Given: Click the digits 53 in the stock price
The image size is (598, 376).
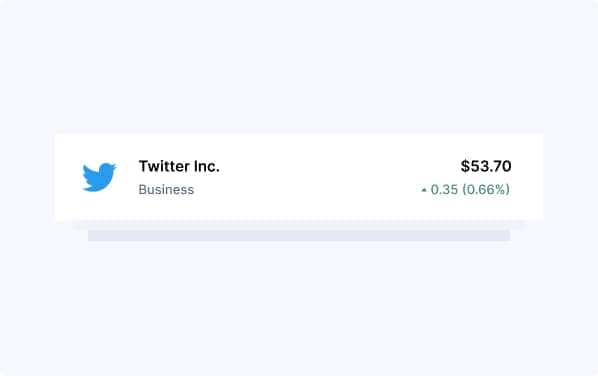Looking at the screenshot, I should pyautogui.click(x=479, y=166).
